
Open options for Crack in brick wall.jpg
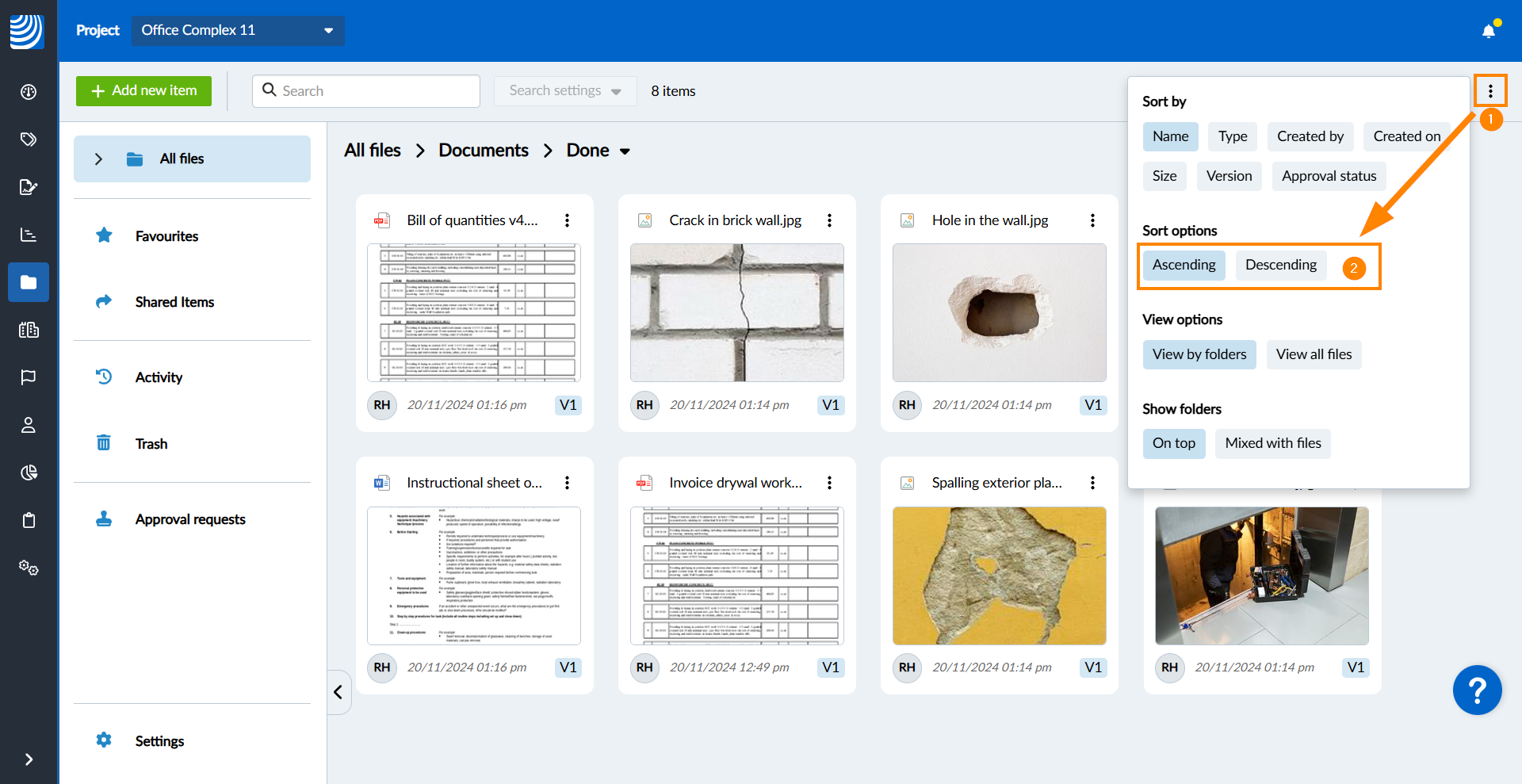click(829, 220)
